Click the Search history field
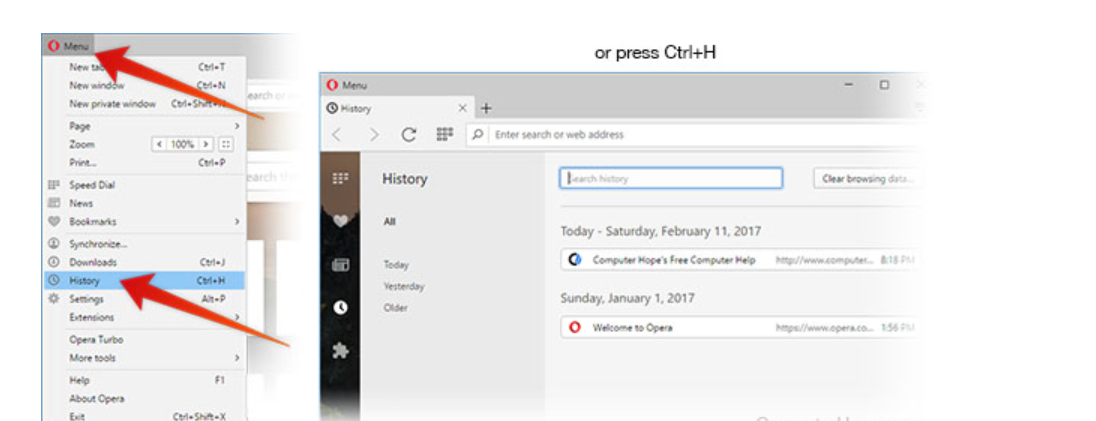The image size is (1096, 421). [670, 179]
